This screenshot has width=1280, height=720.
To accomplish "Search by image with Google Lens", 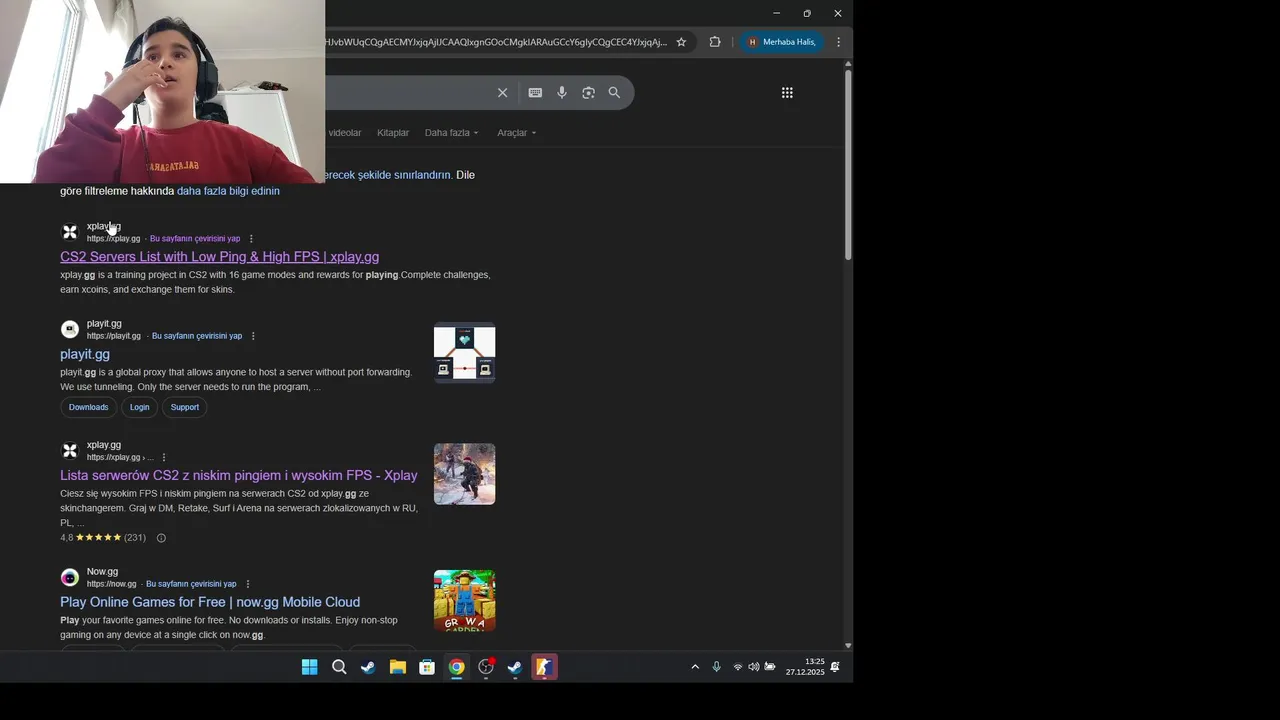I will click(x=588, y=93).
